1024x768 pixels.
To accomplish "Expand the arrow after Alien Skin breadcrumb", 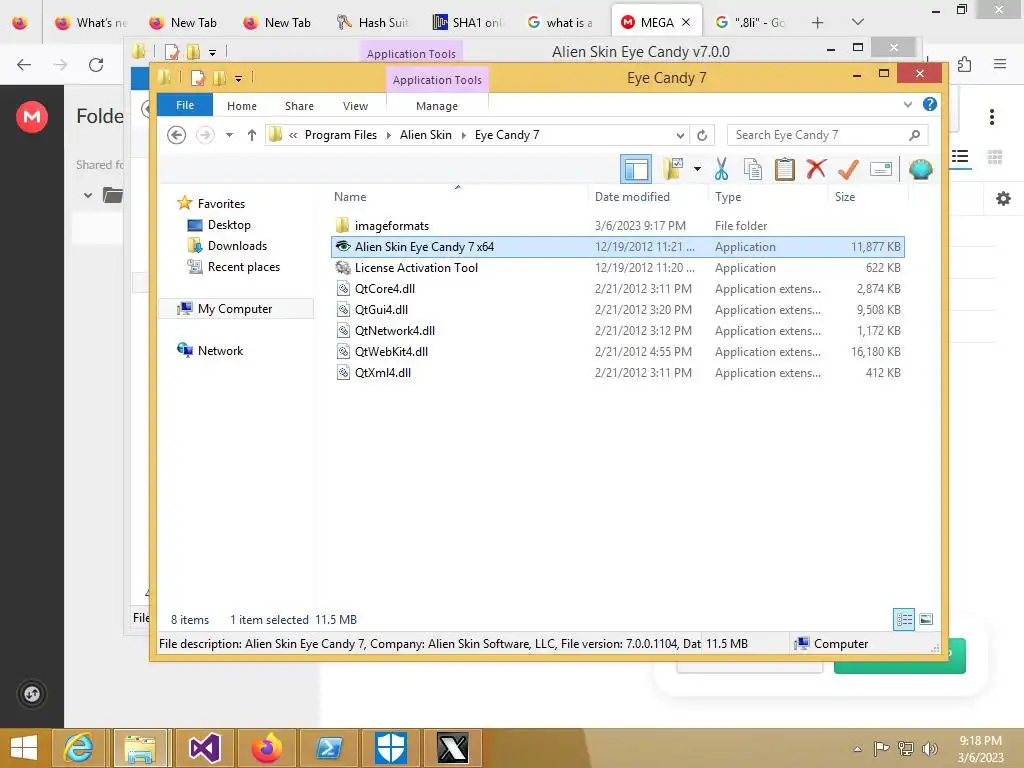I will pos(464,135).
